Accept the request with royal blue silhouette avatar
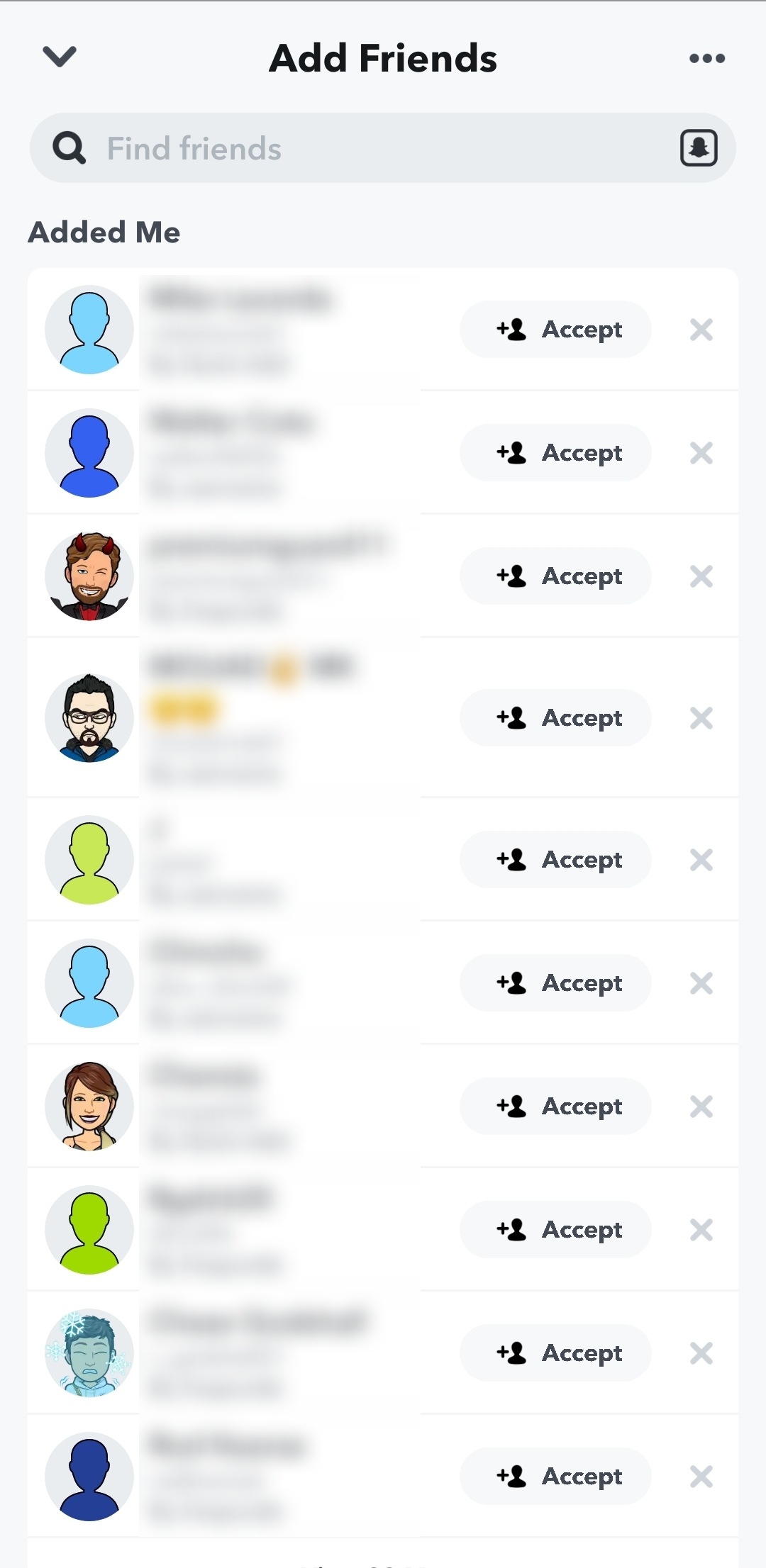766x1568 pixels. (x=555, y=453)
